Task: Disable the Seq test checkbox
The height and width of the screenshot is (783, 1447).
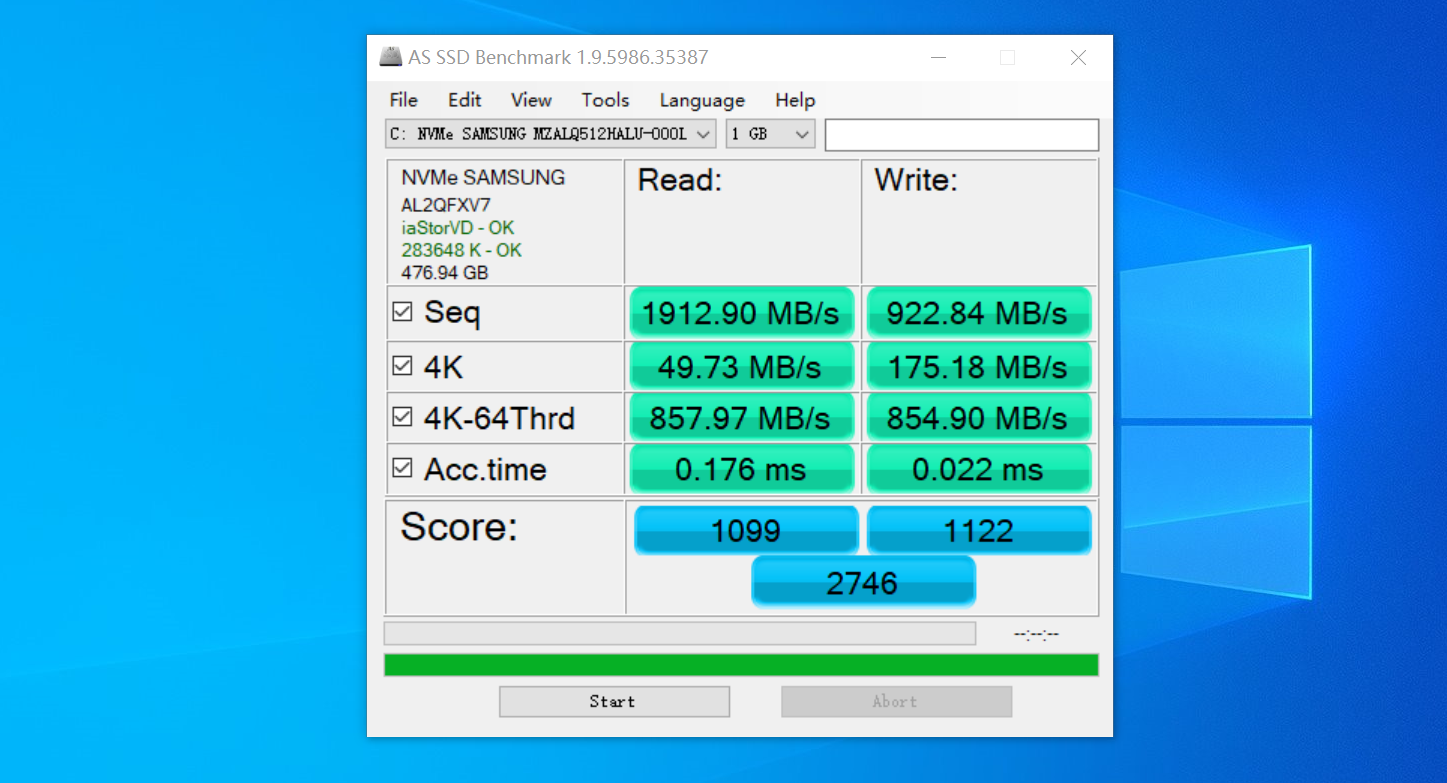Action: (x=403, y=312)
